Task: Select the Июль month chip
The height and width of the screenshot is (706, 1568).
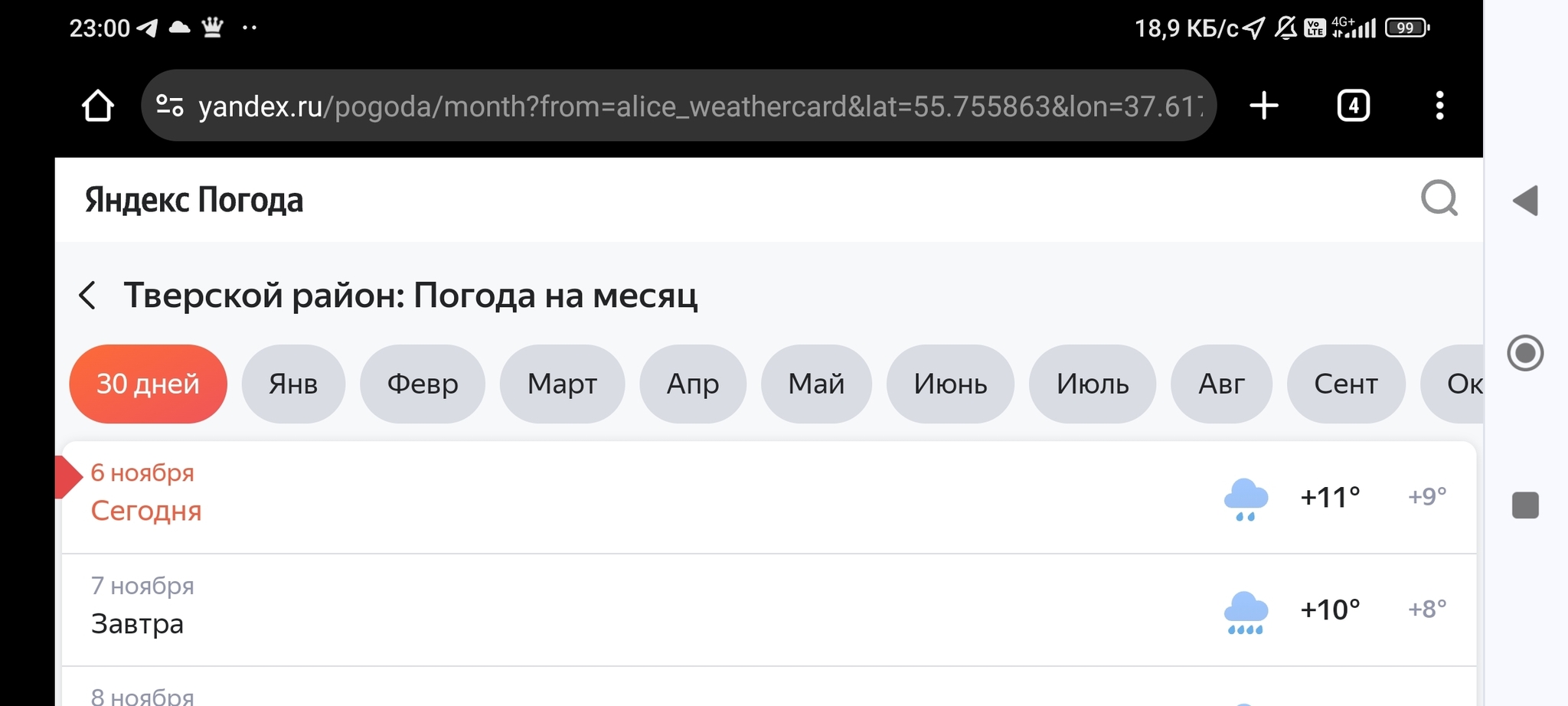Action: pyautogui.click(x=1093, y=384)
